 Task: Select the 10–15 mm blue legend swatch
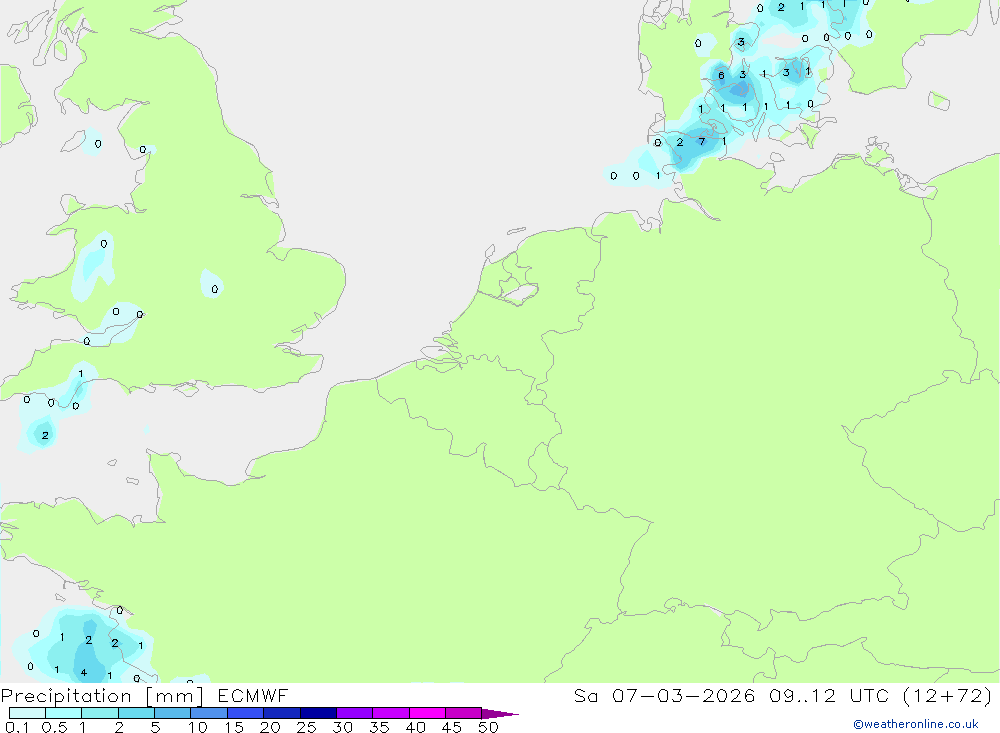[x=209, y=713]
